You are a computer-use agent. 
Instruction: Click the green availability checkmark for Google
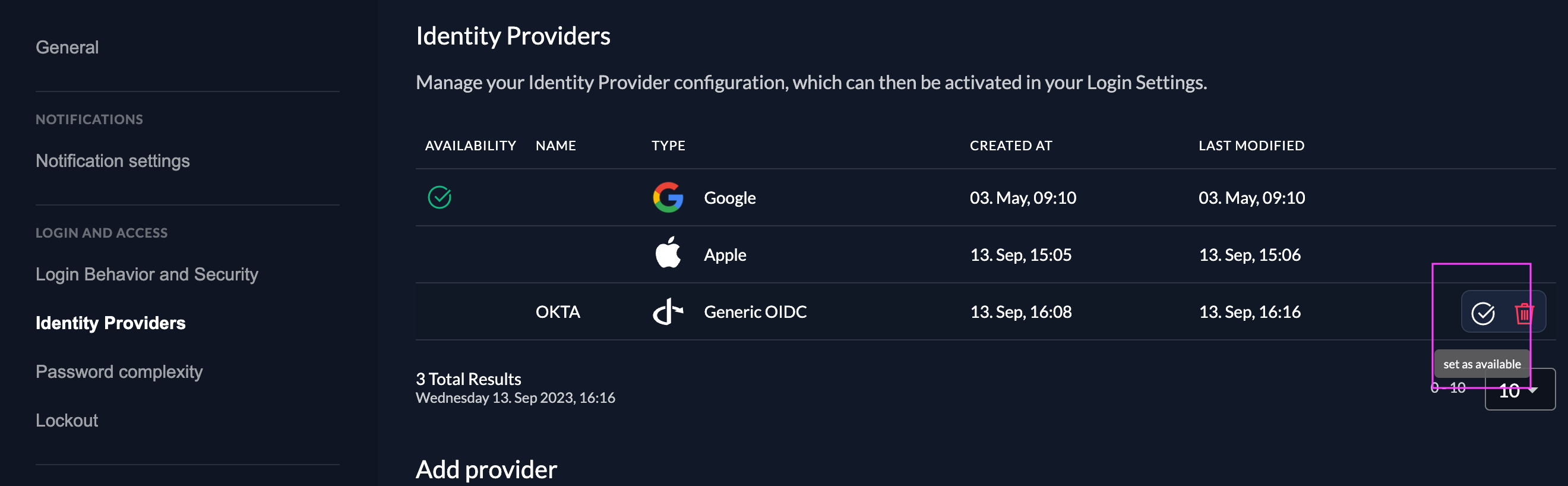point(440,197)
